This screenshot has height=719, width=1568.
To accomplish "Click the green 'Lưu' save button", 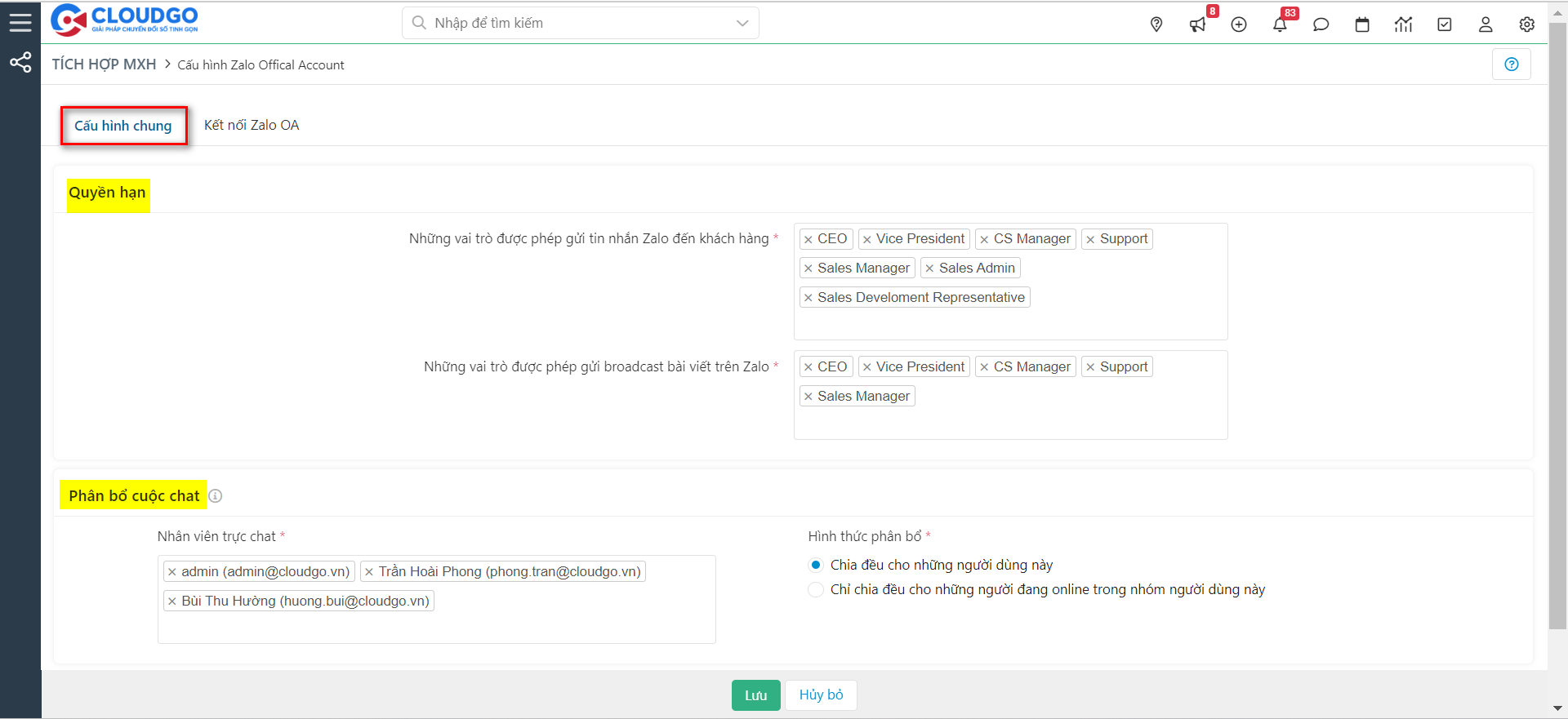I will click(x=755, y=695).
